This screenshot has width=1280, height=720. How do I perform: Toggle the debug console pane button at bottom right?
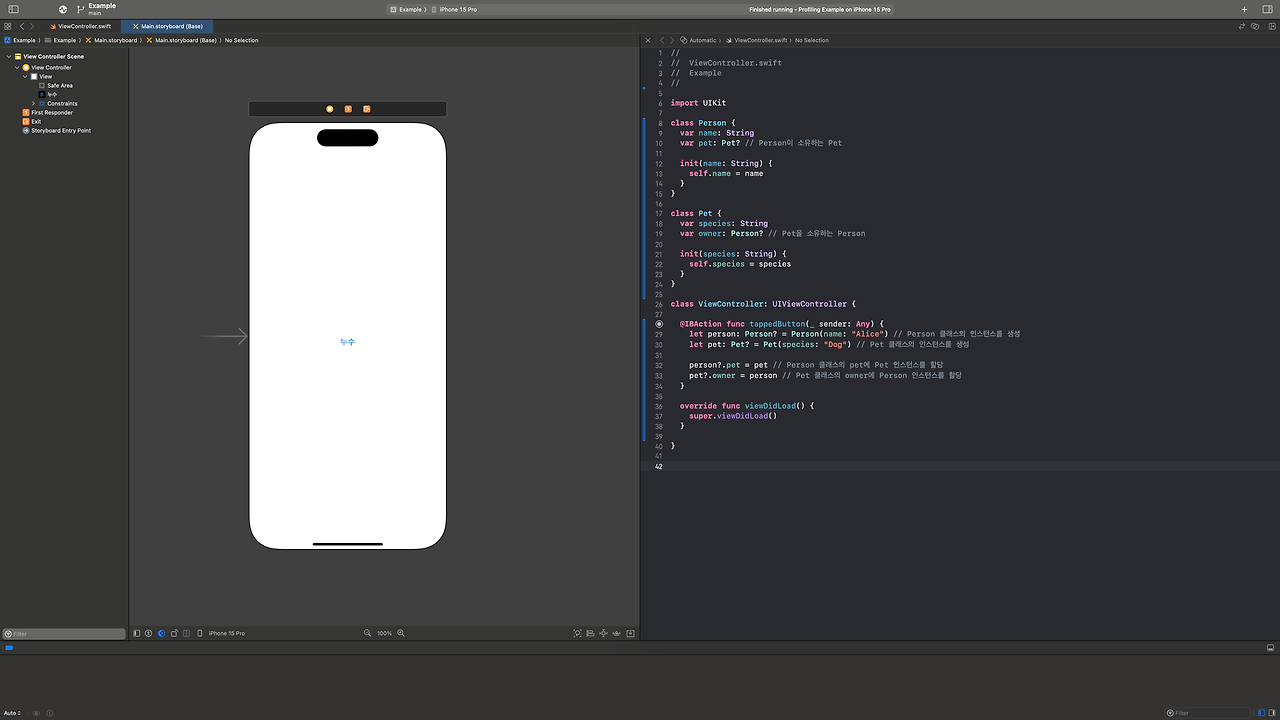1270,713
